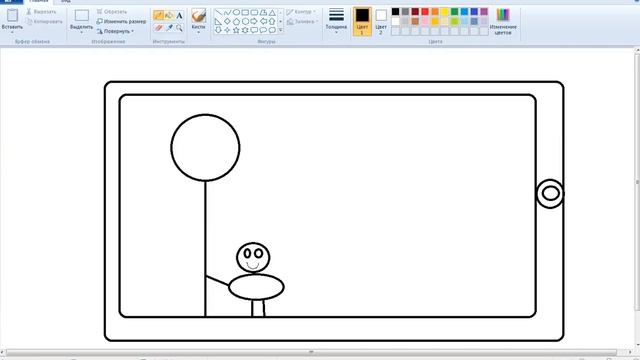Viewport: 640px width, 360px height.
Task: Choose the Four-point star shape
Action: [x=227, y=30]
